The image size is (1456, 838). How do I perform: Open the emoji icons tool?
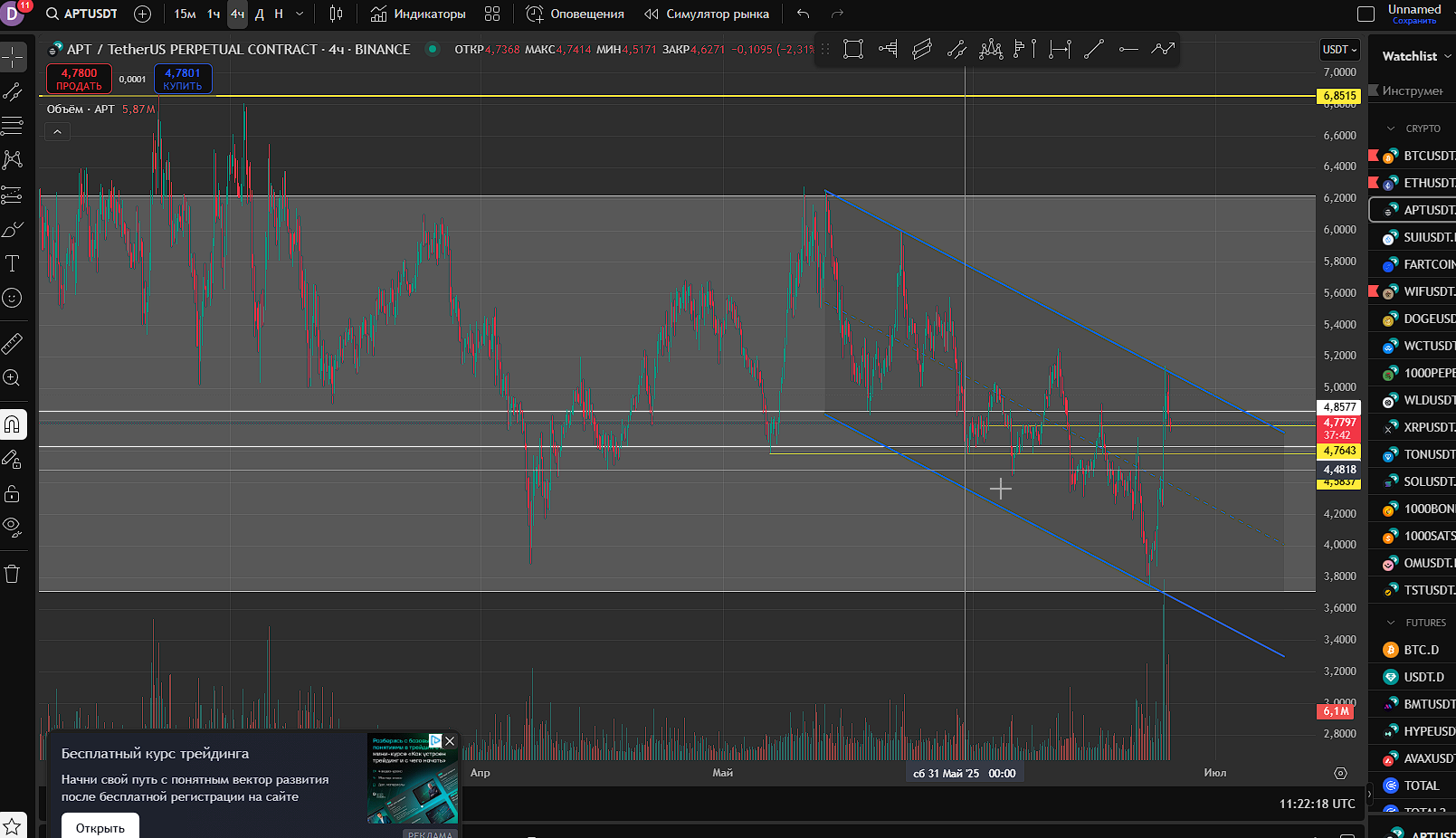(x=13, y=298)
